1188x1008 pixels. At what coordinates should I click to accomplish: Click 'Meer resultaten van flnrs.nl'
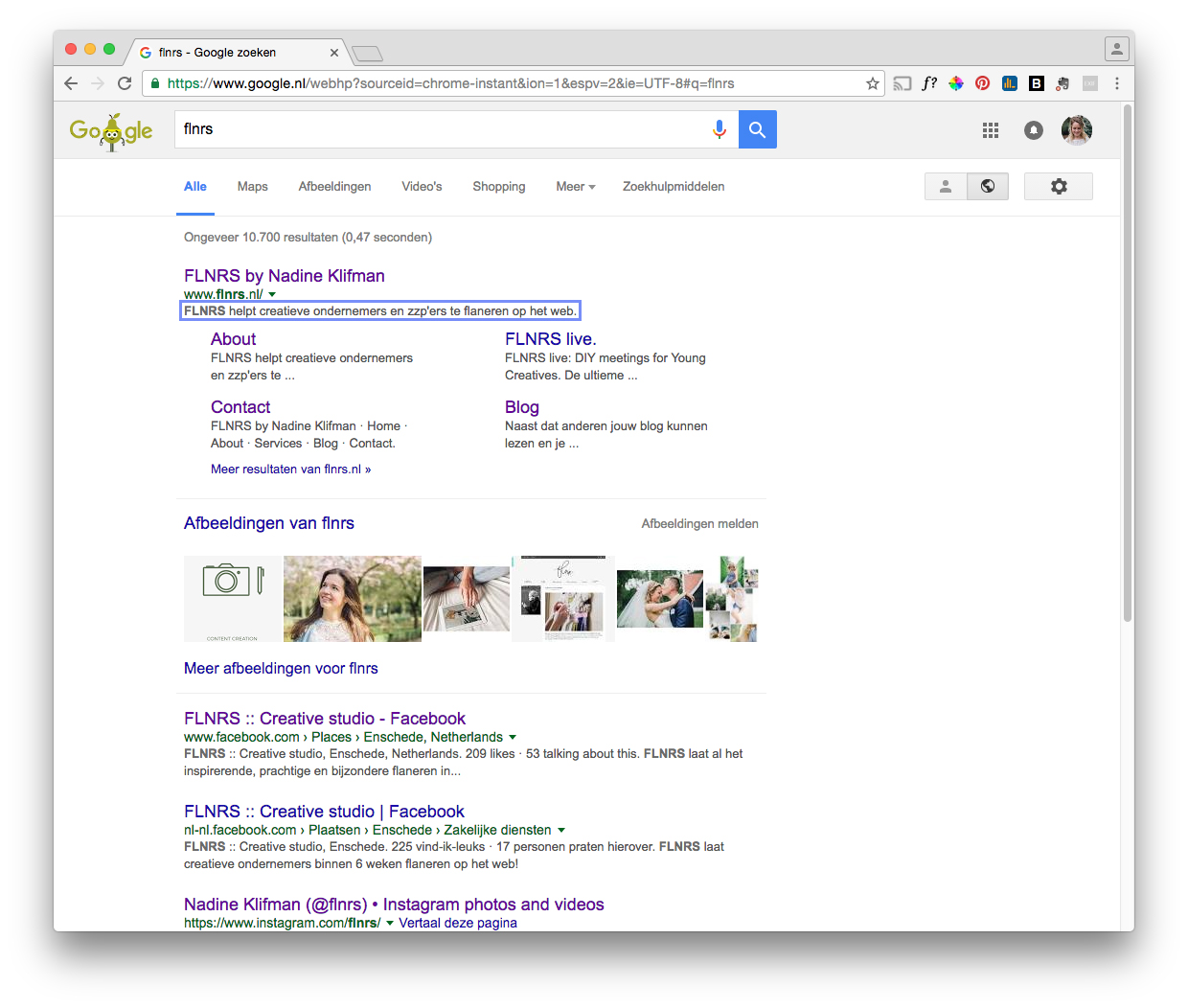coord(291,470)
